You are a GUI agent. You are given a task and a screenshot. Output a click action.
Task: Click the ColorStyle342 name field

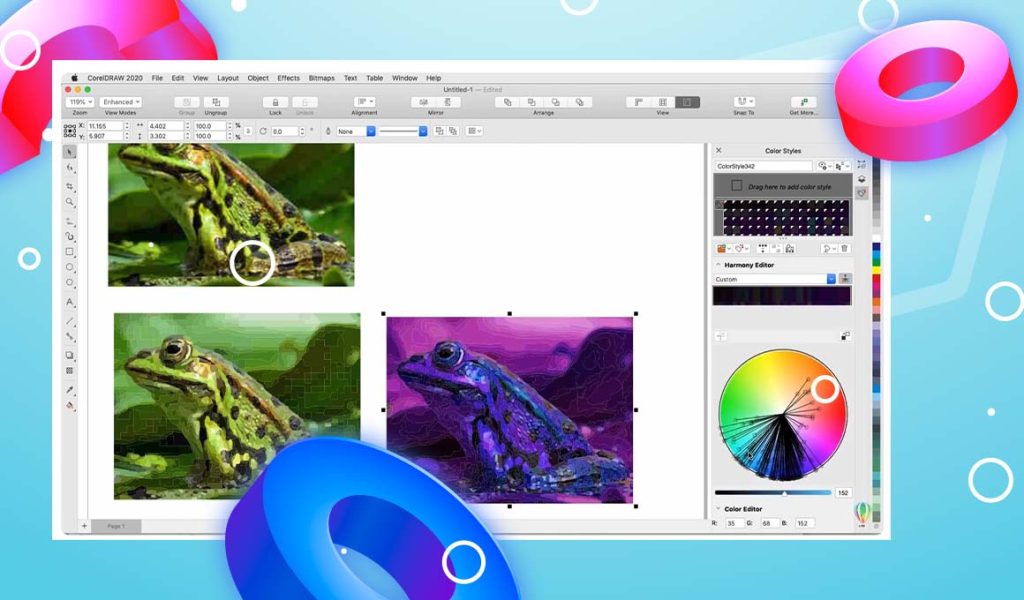coord(763,166)
